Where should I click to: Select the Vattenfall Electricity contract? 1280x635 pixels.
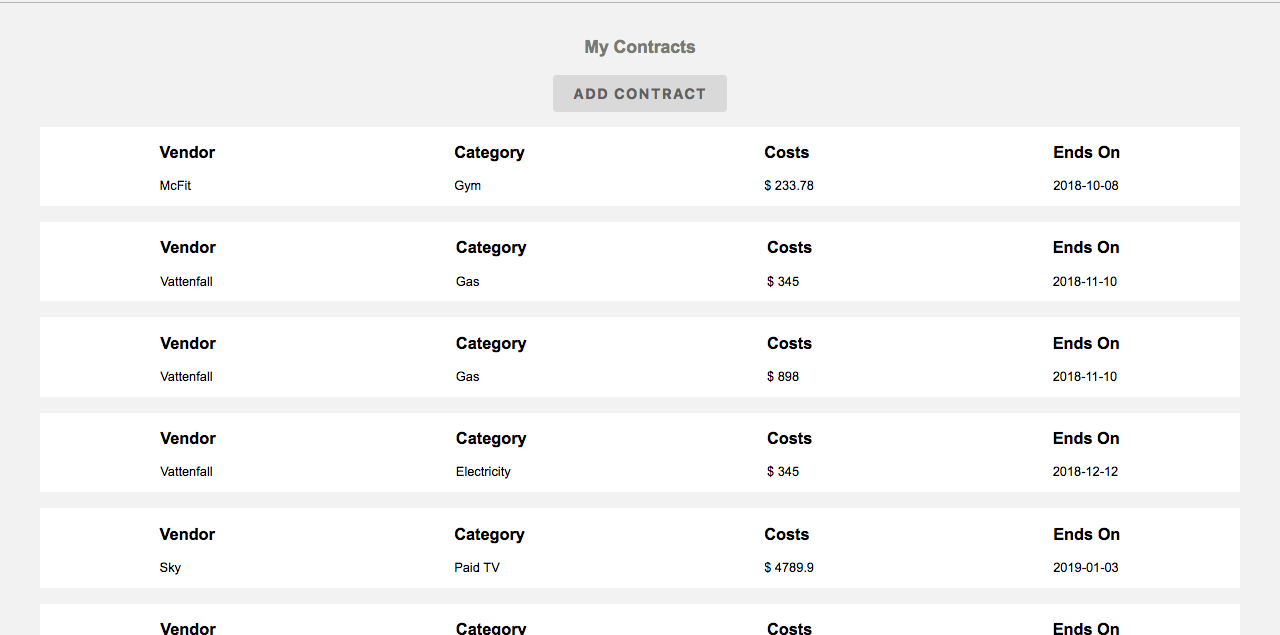[x=639, y=452]
